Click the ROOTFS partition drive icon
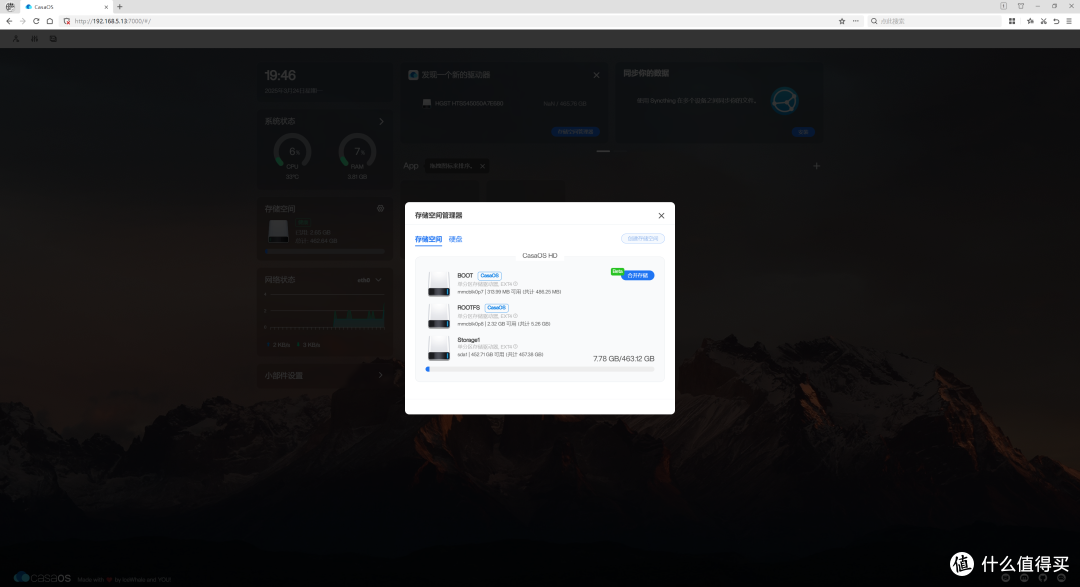This screenshot has width=1080, height=587. pos(439,316)
